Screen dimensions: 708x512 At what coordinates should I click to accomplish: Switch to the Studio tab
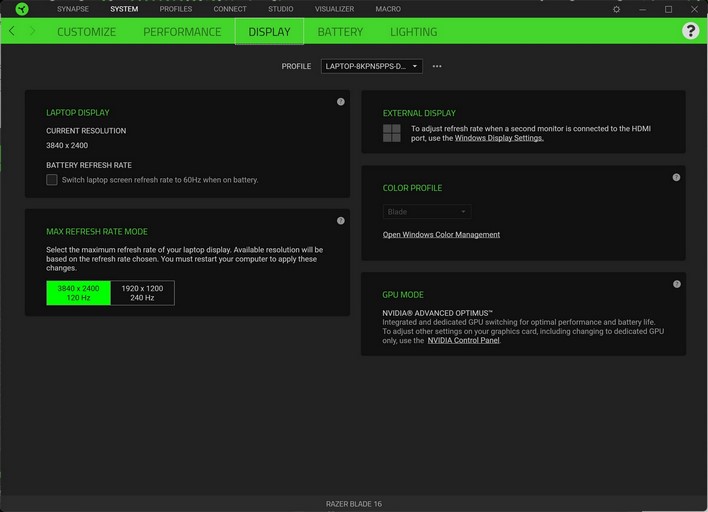click(x=280, y=9)
